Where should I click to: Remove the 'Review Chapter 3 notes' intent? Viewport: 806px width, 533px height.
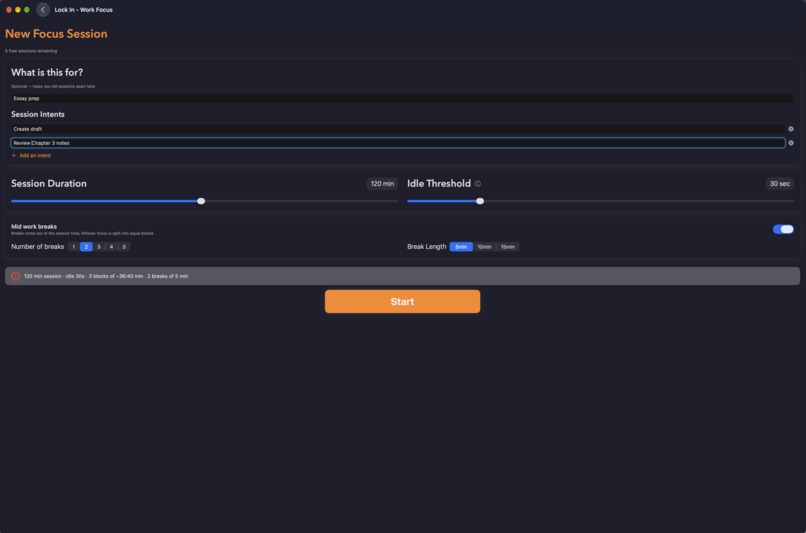click(791, 143)
